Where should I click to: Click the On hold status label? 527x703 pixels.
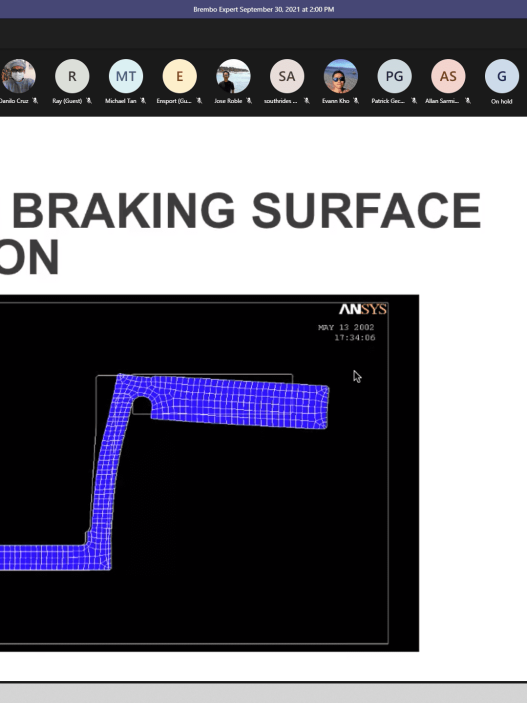(x=501, y=101)
